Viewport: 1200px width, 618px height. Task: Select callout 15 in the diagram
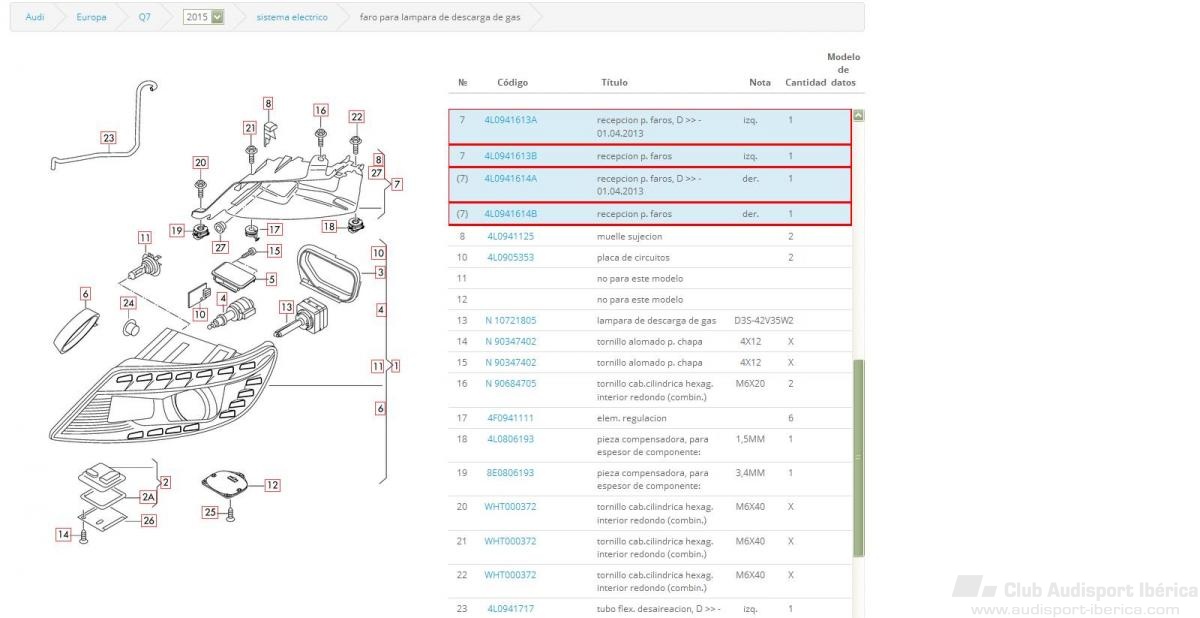[274, 251]
